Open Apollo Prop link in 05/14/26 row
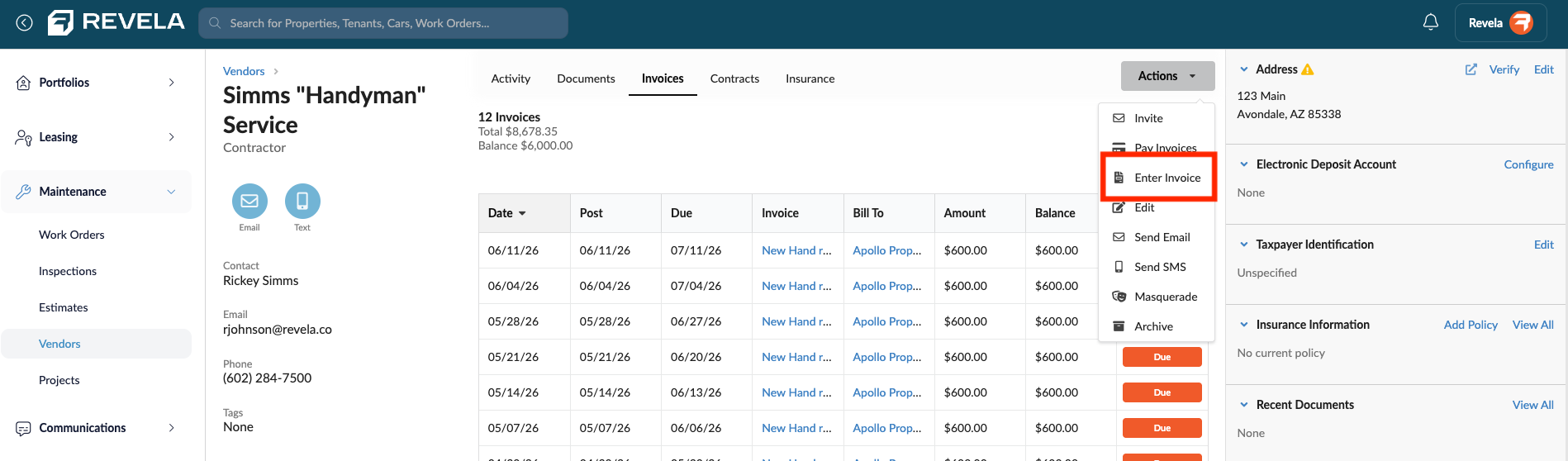1568x461 pixels. pos(886,392)
